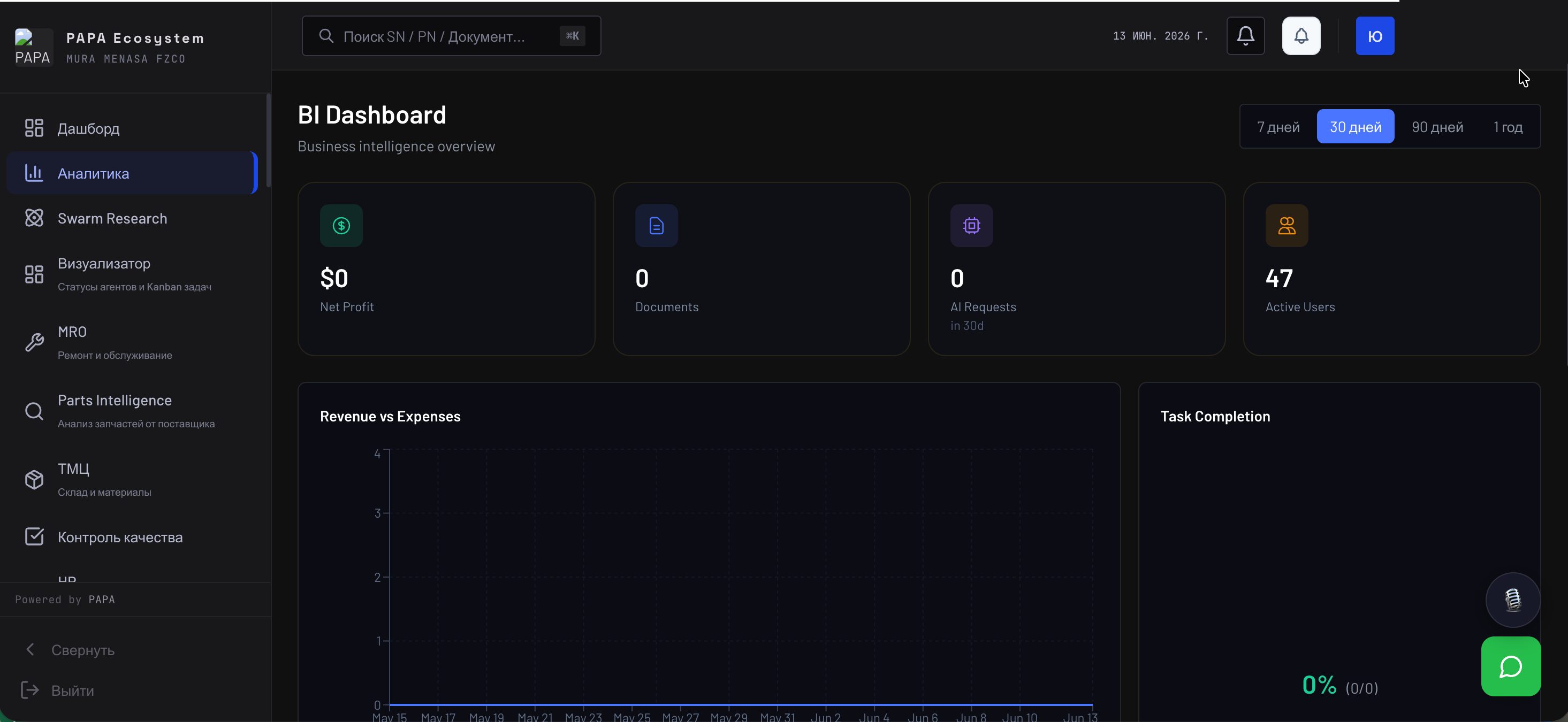Image resolution: width=1568 pixels, height=722 pixels.
Task: Click the Parts Intelligence magnifier icon
Action: click(34, 411)
